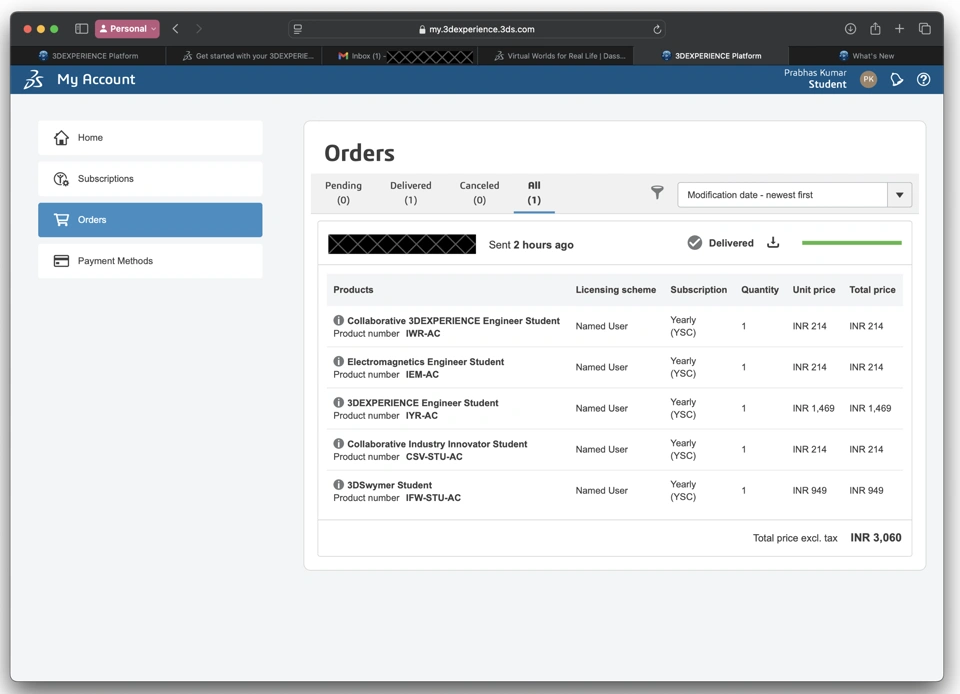Screen dimensions: 960x694
Task: Click the address bar my.3dexperience.3ds.com
Action: pyautogui.click(x=476, y=29)
